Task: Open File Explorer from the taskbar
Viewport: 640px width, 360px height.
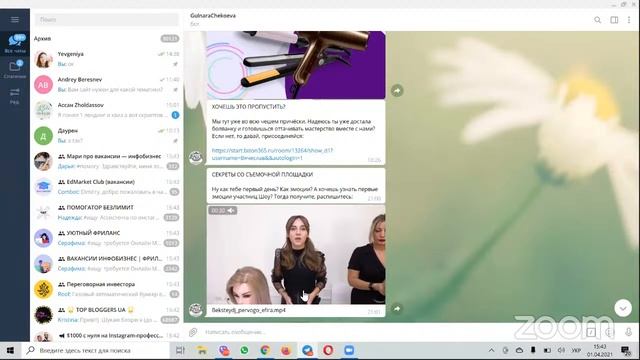Action: tap(202, 351)
